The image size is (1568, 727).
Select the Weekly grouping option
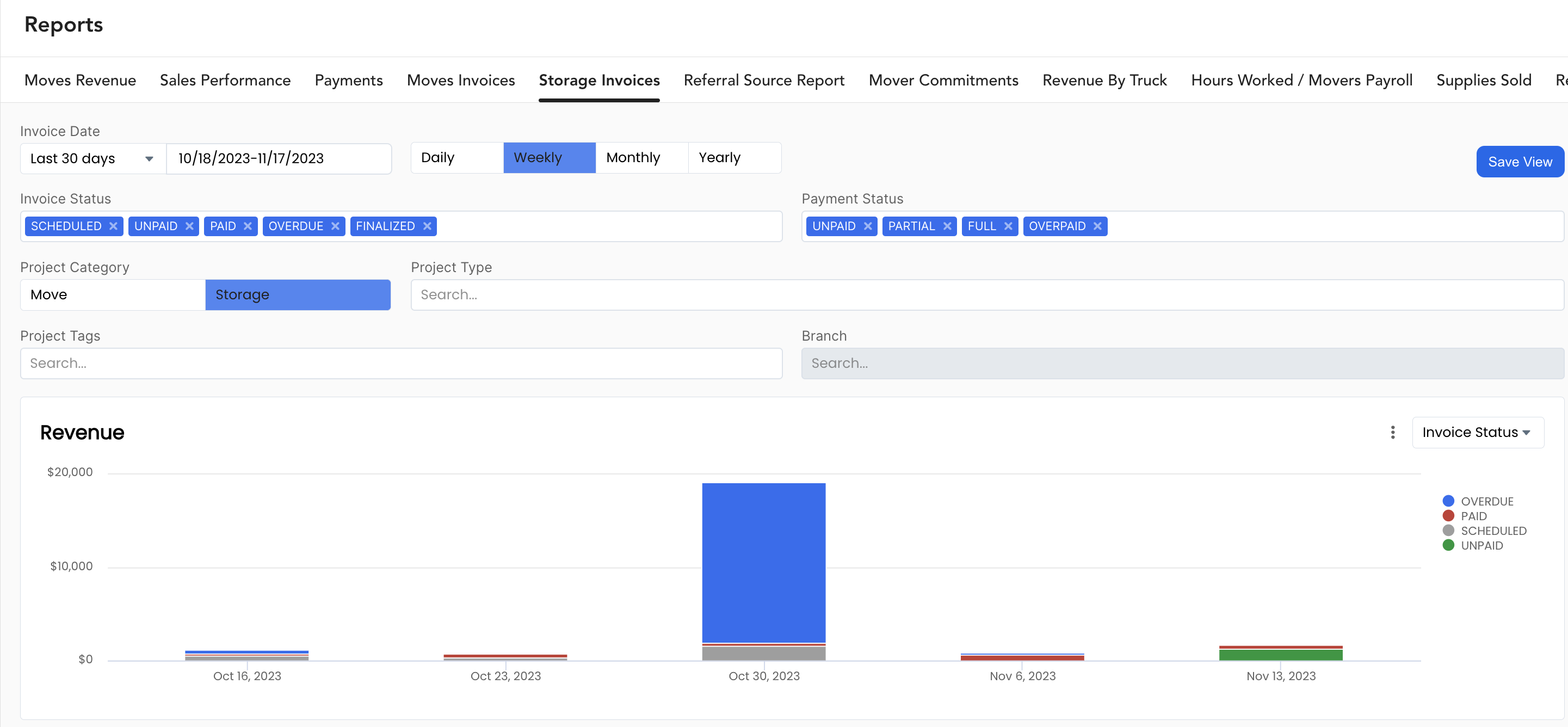(x=550, y=158)
